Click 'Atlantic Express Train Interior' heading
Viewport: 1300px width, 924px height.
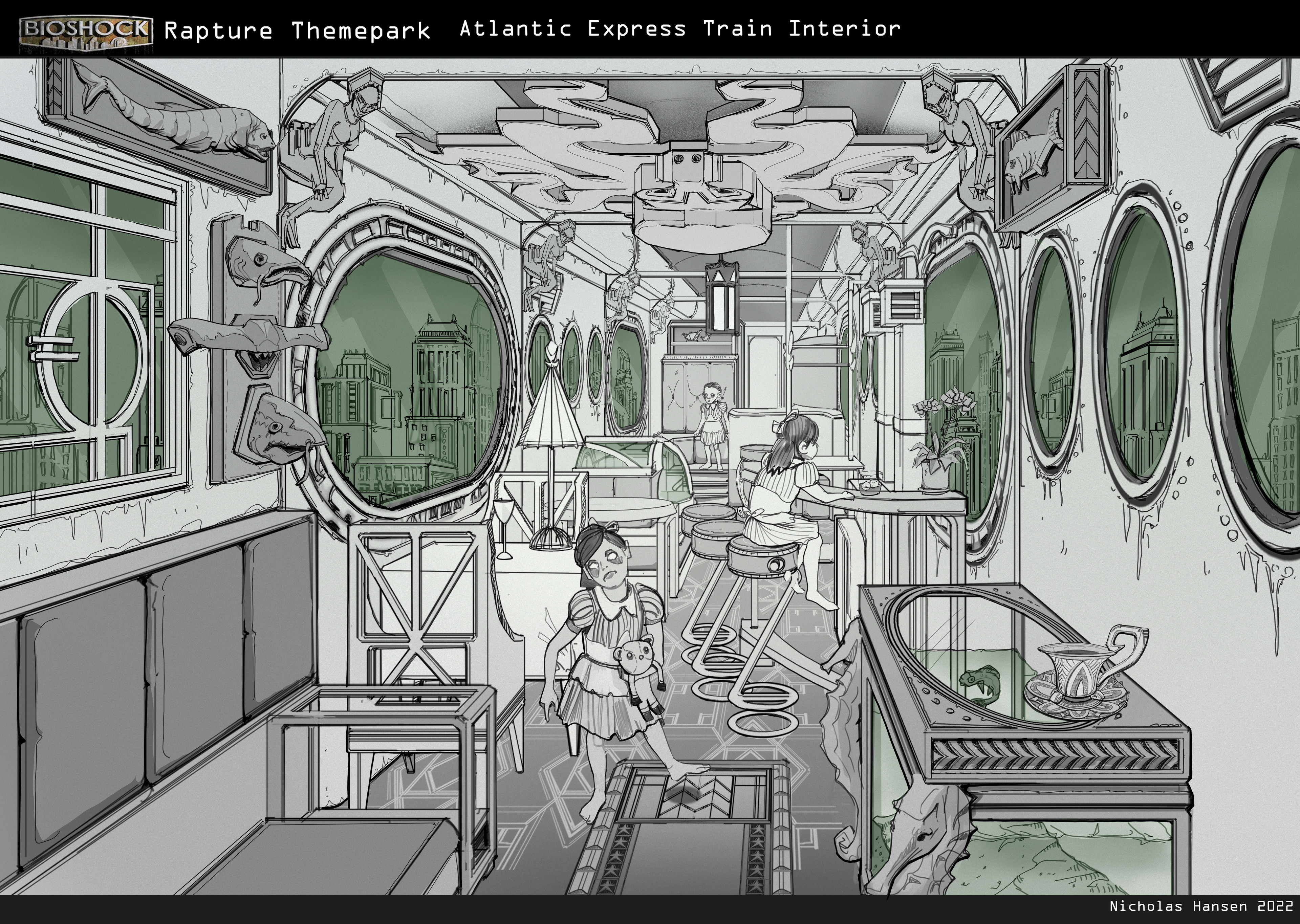pos(680,28)
